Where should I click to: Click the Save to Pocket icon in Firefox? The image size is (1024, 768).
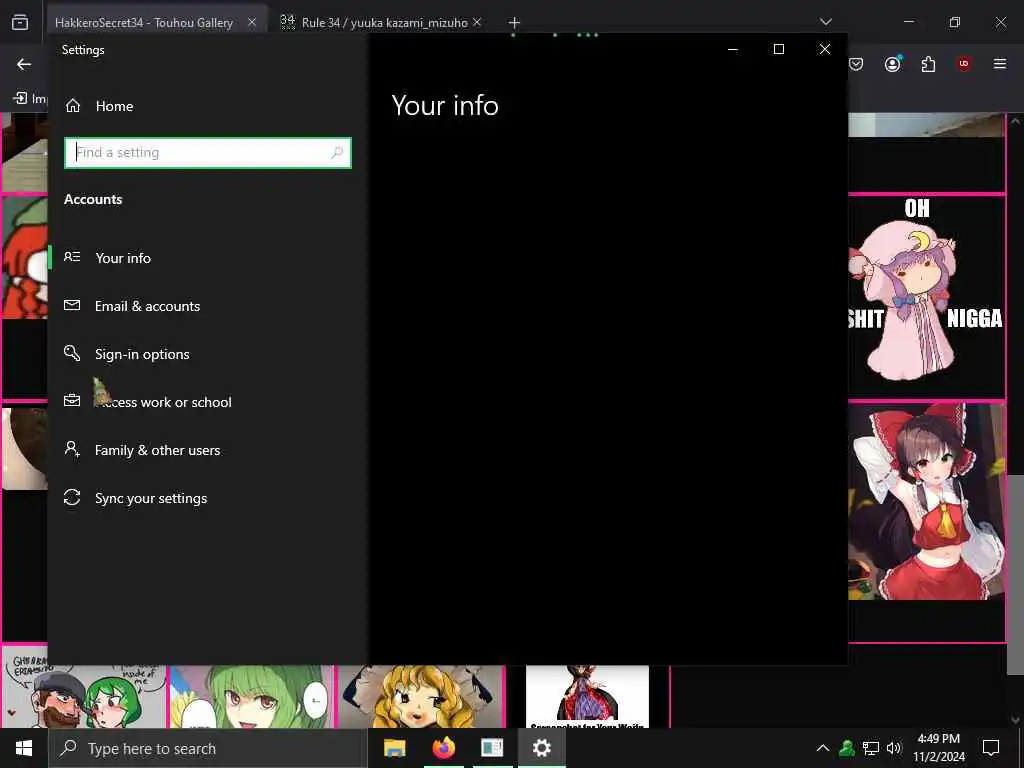[x=856, y=64]
